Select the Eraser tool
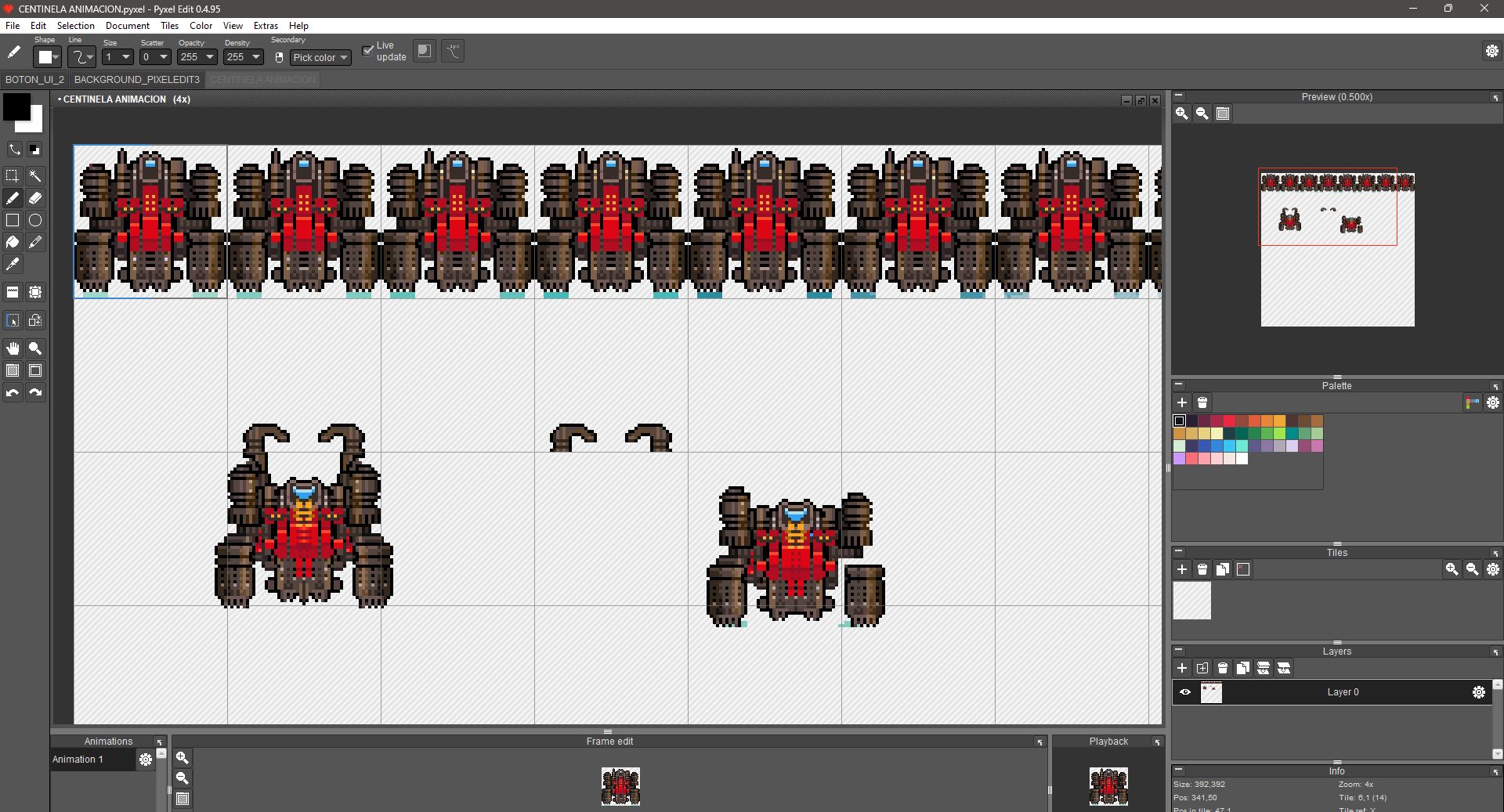This screenshot has height=812, width=1504. point(35,198)
